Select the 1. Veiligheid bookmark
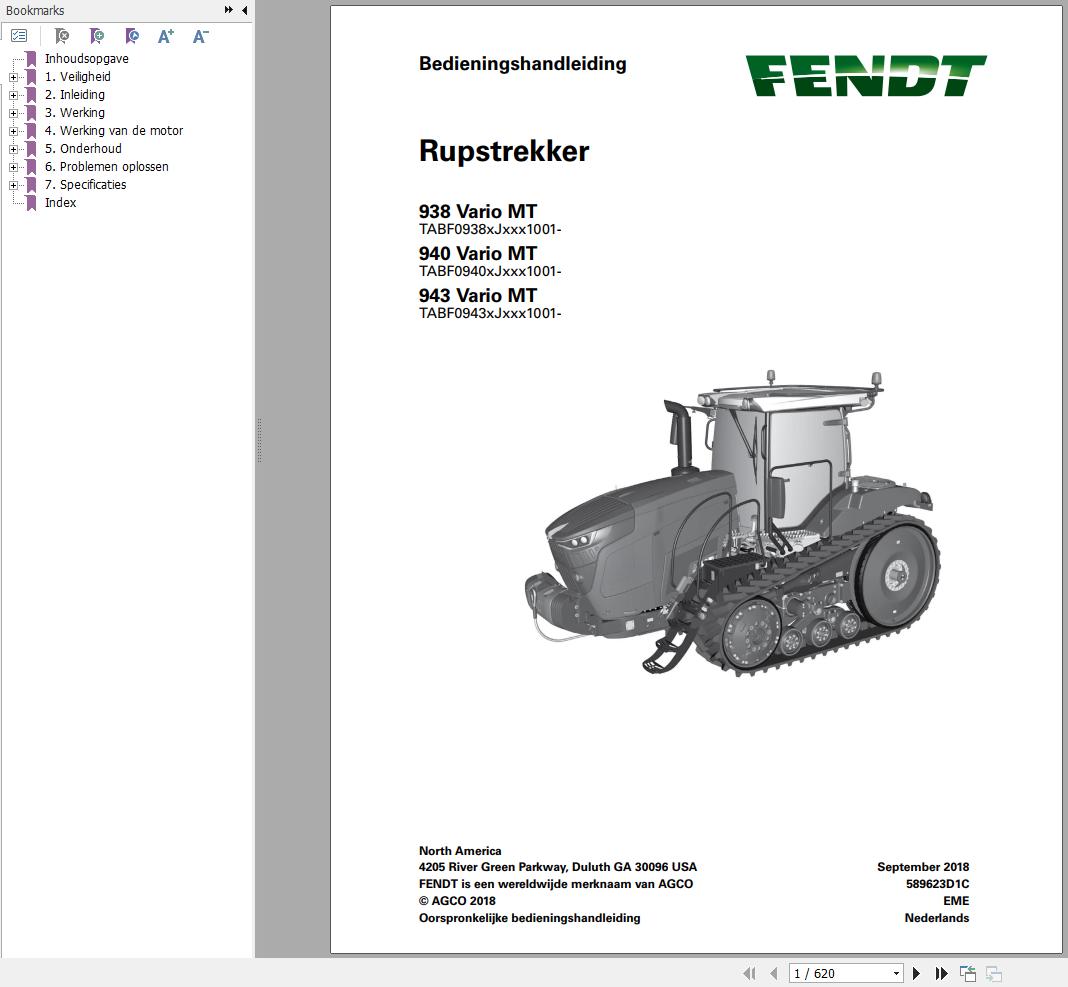1068x987 pixels. [x=78, y=76]
